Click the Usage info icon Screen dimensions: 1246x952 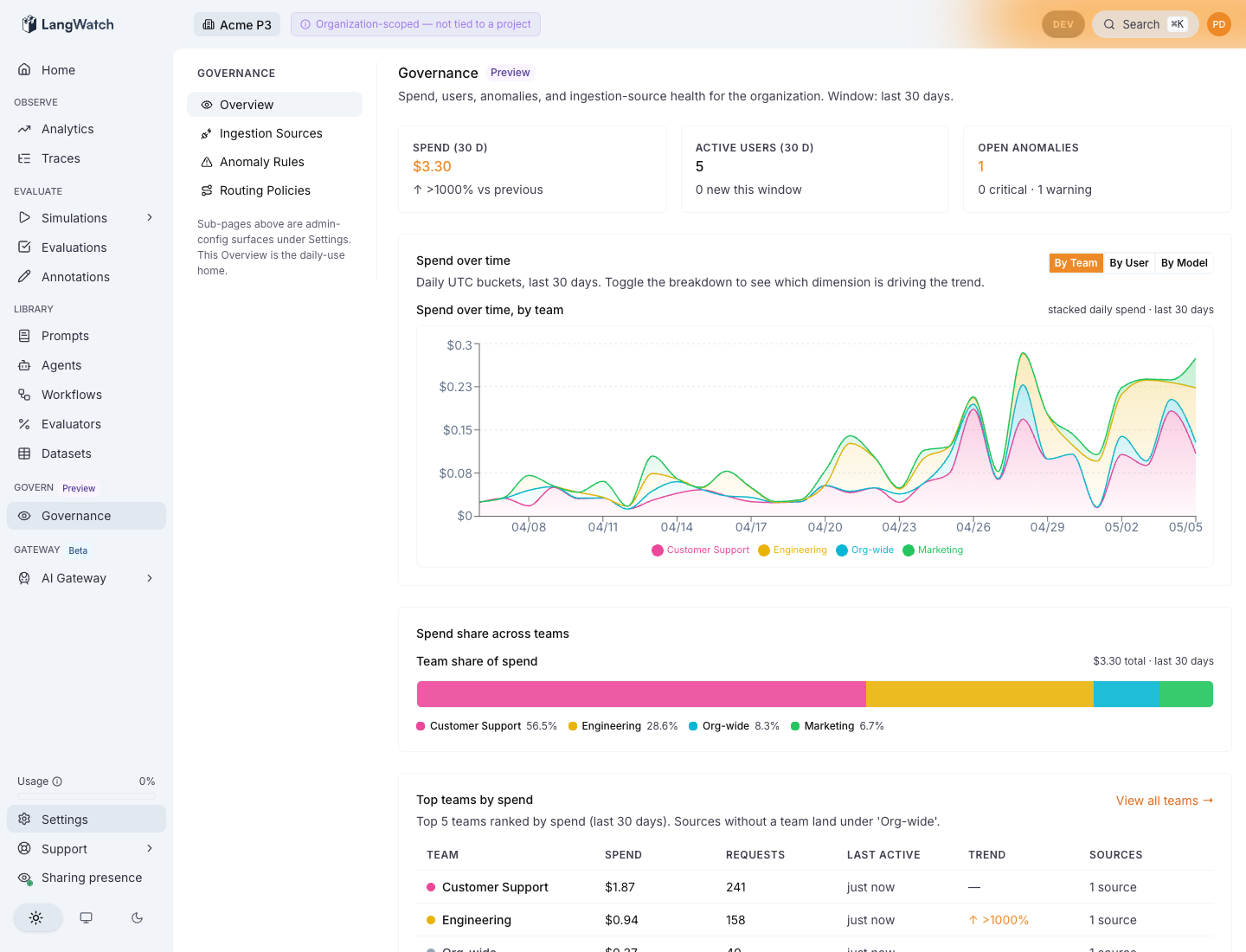tap(57, 782)
